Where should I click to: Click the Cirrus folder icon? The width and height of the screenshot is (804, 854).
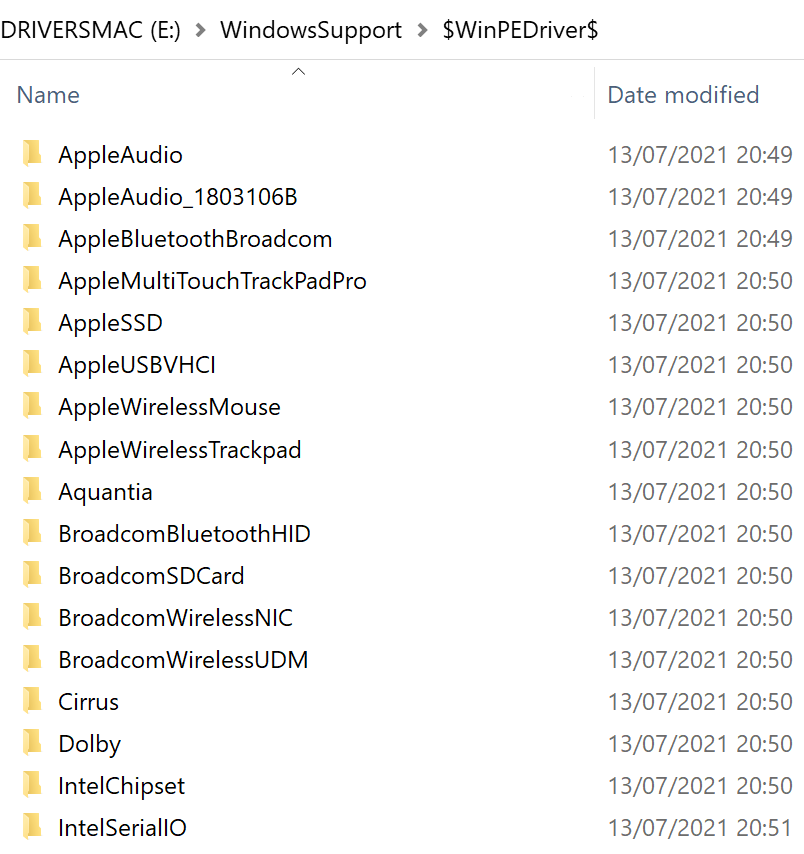[32, 700]
